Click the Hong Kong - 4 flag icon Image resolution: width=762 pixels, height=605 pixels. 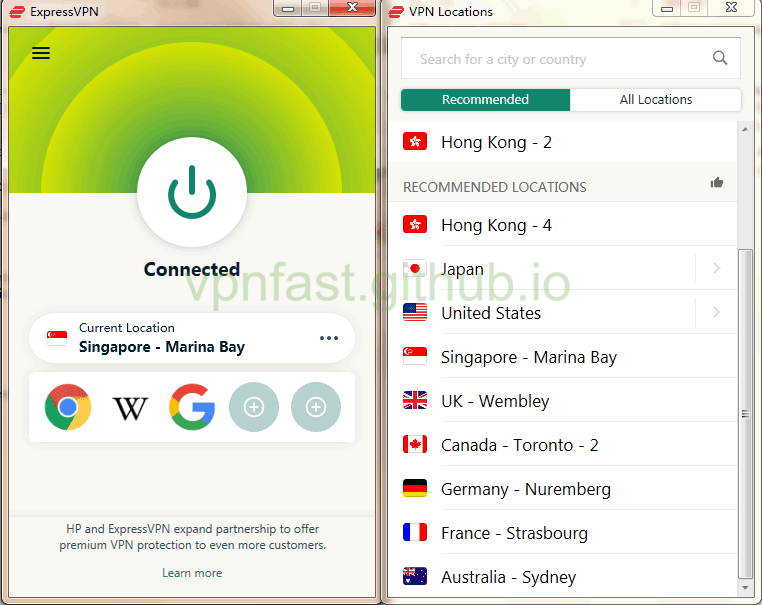click(x=415, y=224)
